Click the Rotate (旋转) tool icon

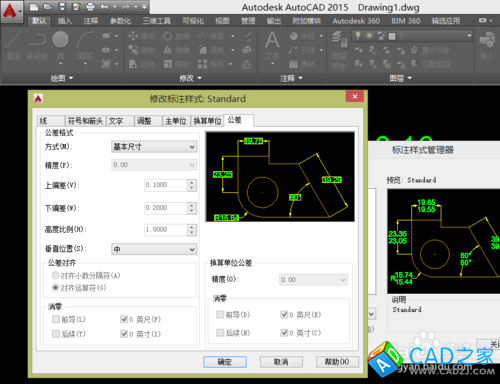click(168, 36)
